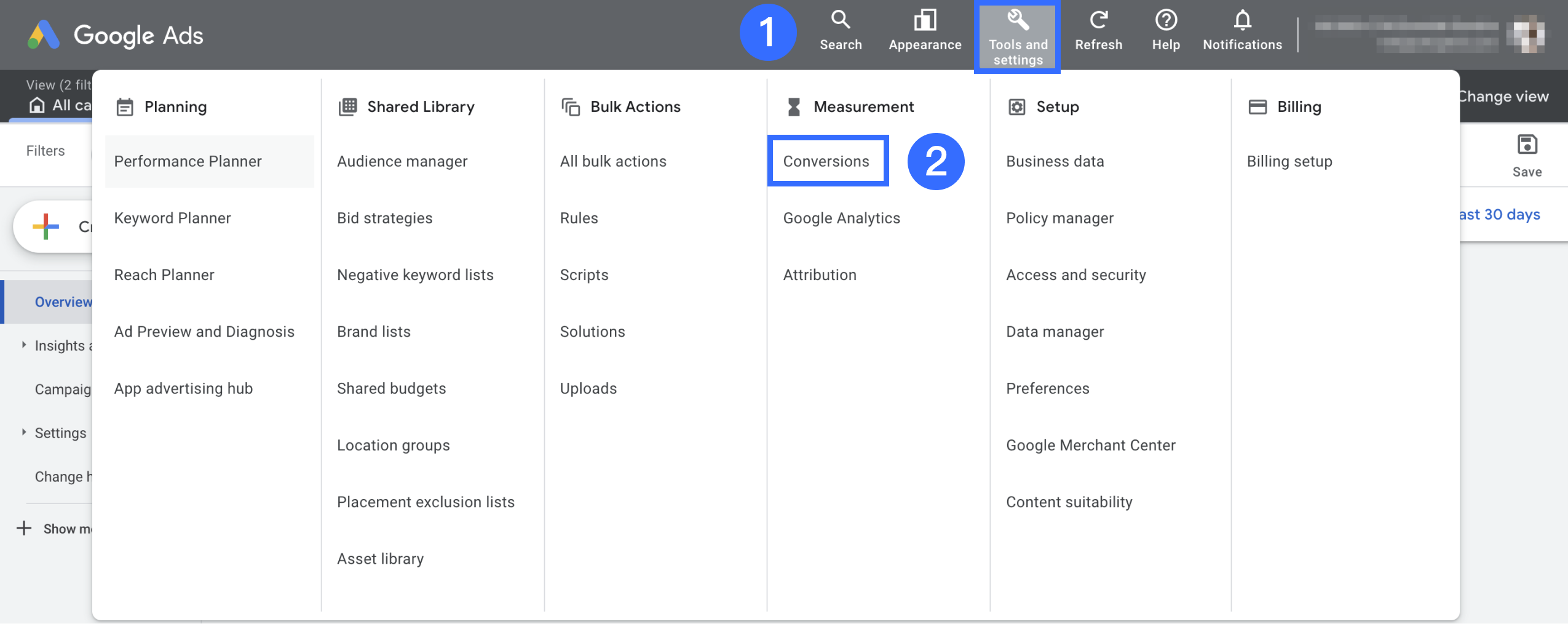
Task: Click the Save icon
Action: (1527, 145)
